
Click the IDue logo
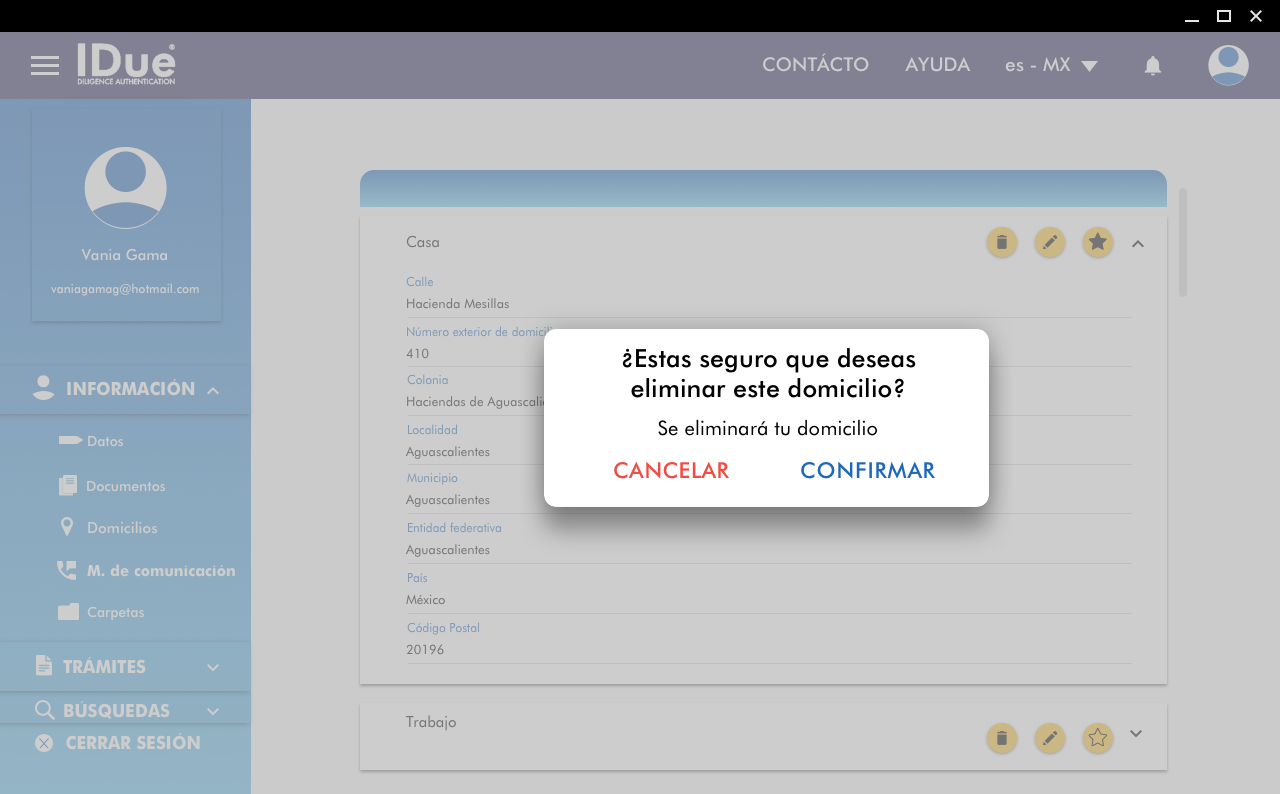126,64
